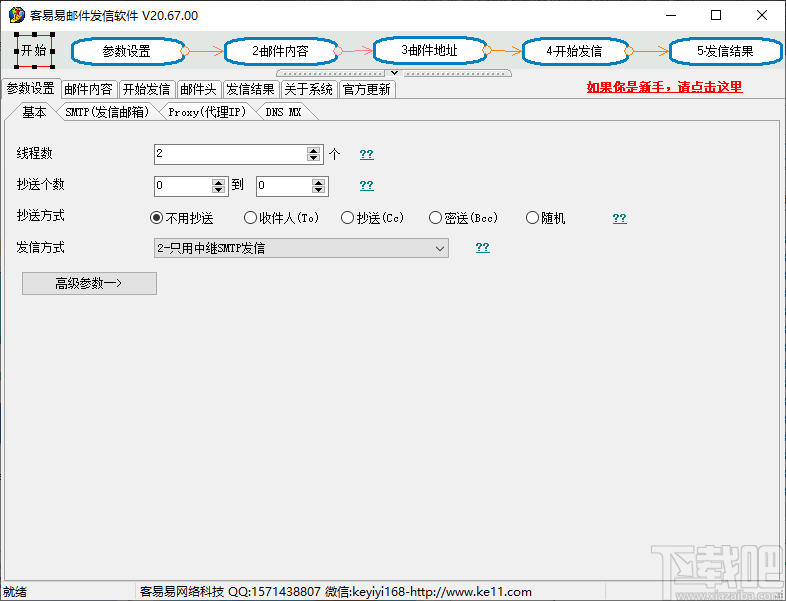The height and width of the screenshot is (601, 786).
Task: Click the 开始 start box in flow bar
Action: (34, 50)
